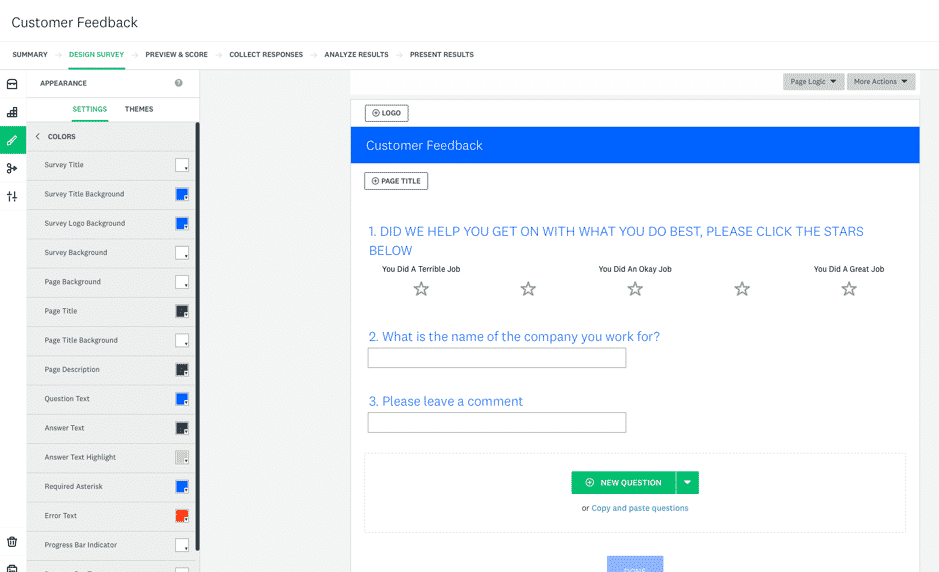This screenshot has height=572, width=939.
Task: Open the More Actions dropdown
Action: (881, 81)
